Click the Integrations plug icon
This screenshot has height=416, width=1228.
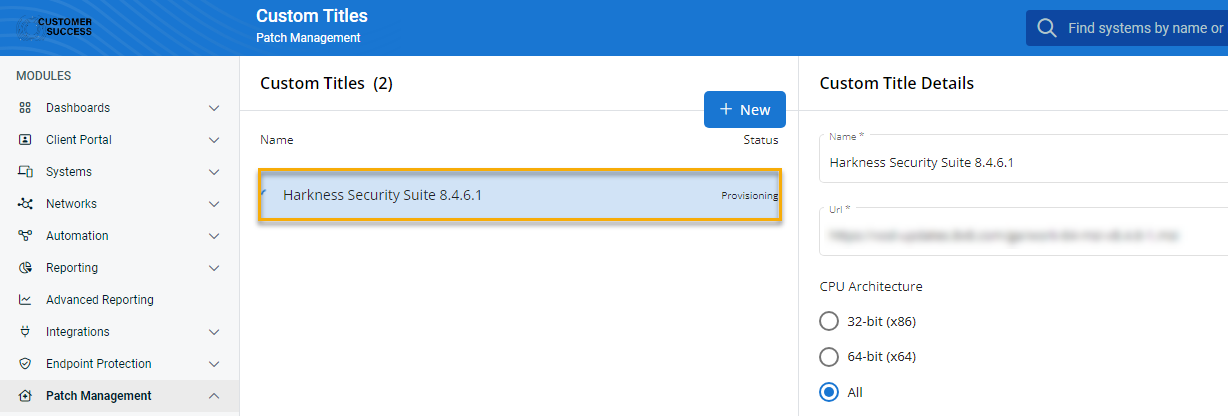pyautogui.click(x=26, y=332)
